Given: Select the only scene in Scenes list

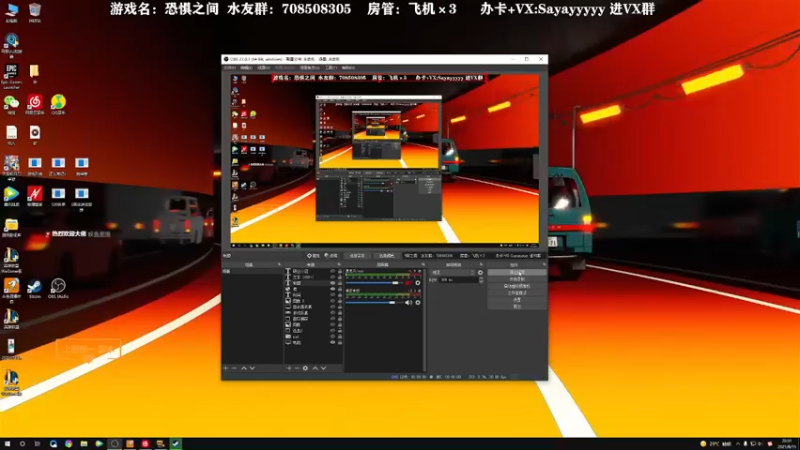Looking at the screenshot, I should (252, 271).
